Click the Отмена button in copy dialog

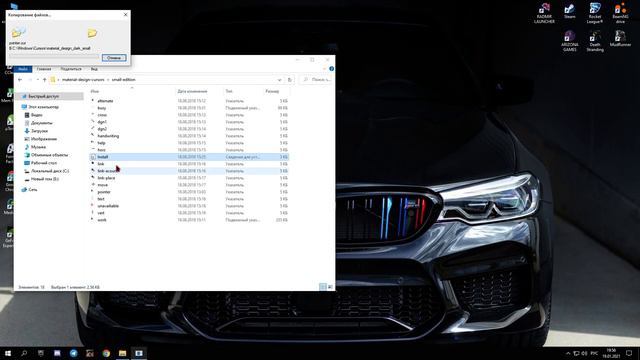pyautogui.click(x=114, y=58)
